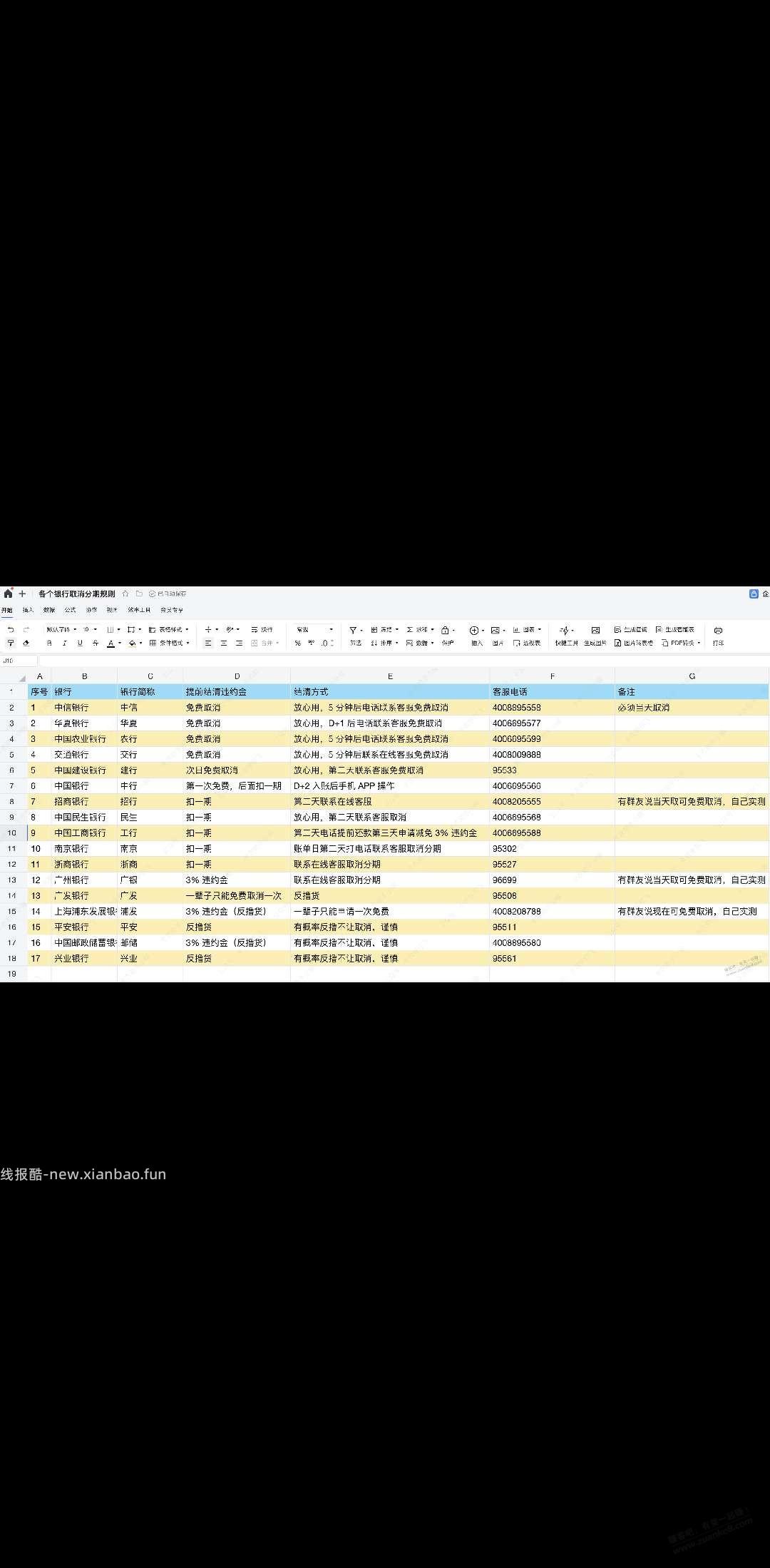
Task: Open the 快捷工具 lightning icon
Action: tap(564, 630)
